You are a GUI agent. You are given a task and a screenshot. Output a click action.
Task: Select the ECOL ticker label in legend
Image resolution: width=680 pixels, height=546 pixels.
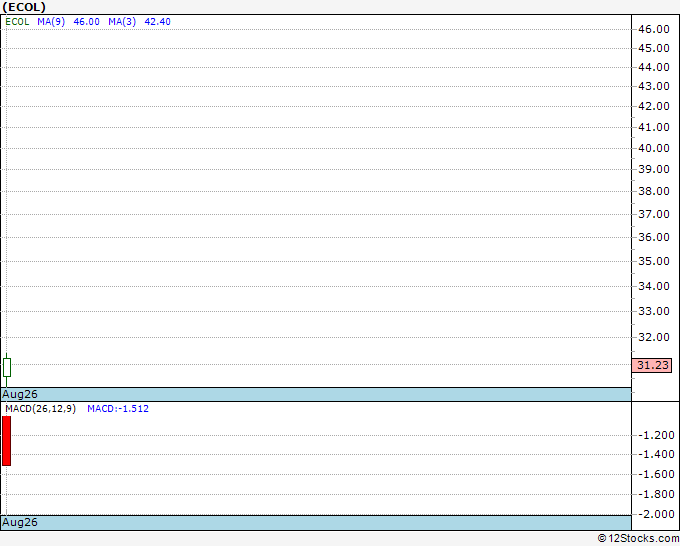[x=17, y=22]
